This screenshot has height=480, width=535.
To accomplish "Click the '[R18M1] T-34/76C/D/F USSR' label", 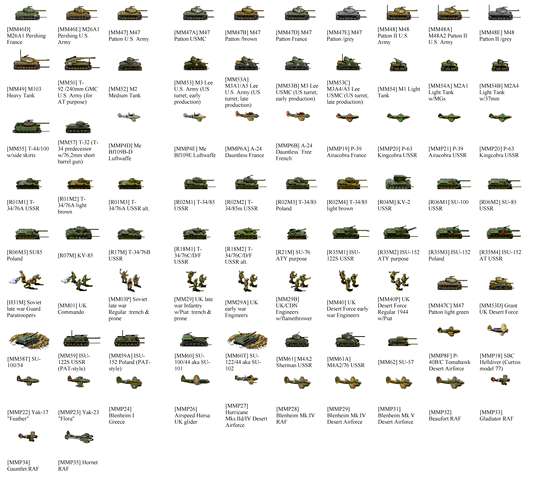I will [188, 255].
